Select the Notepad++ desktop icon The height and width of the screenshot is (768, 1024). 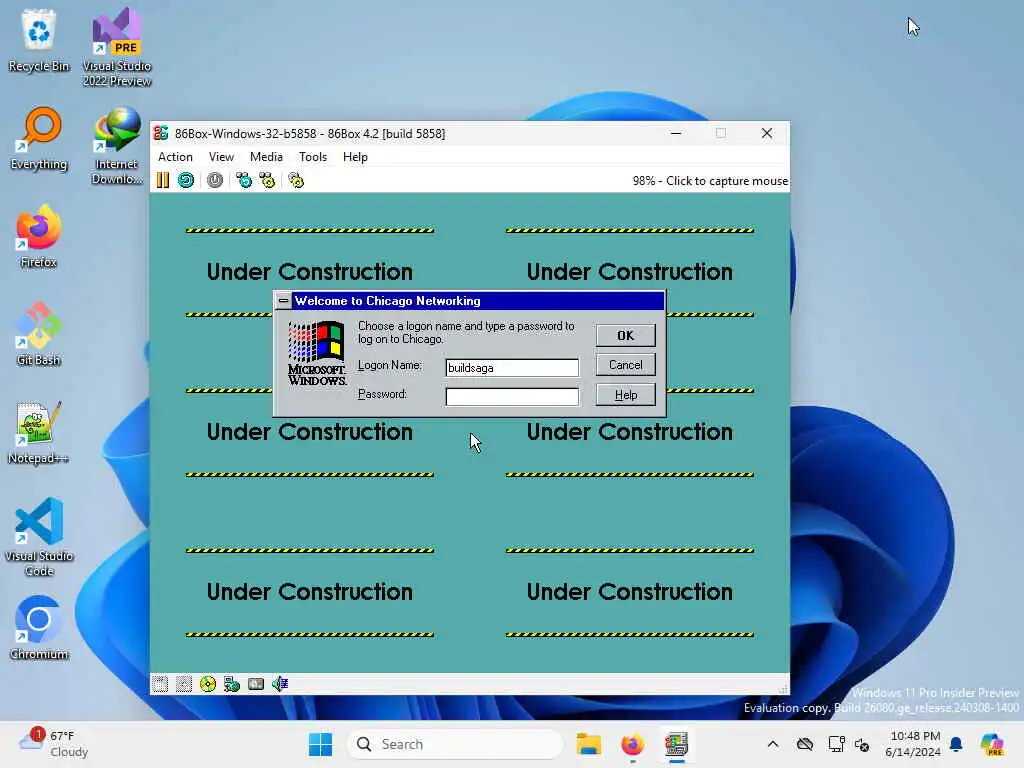[39, 432]
